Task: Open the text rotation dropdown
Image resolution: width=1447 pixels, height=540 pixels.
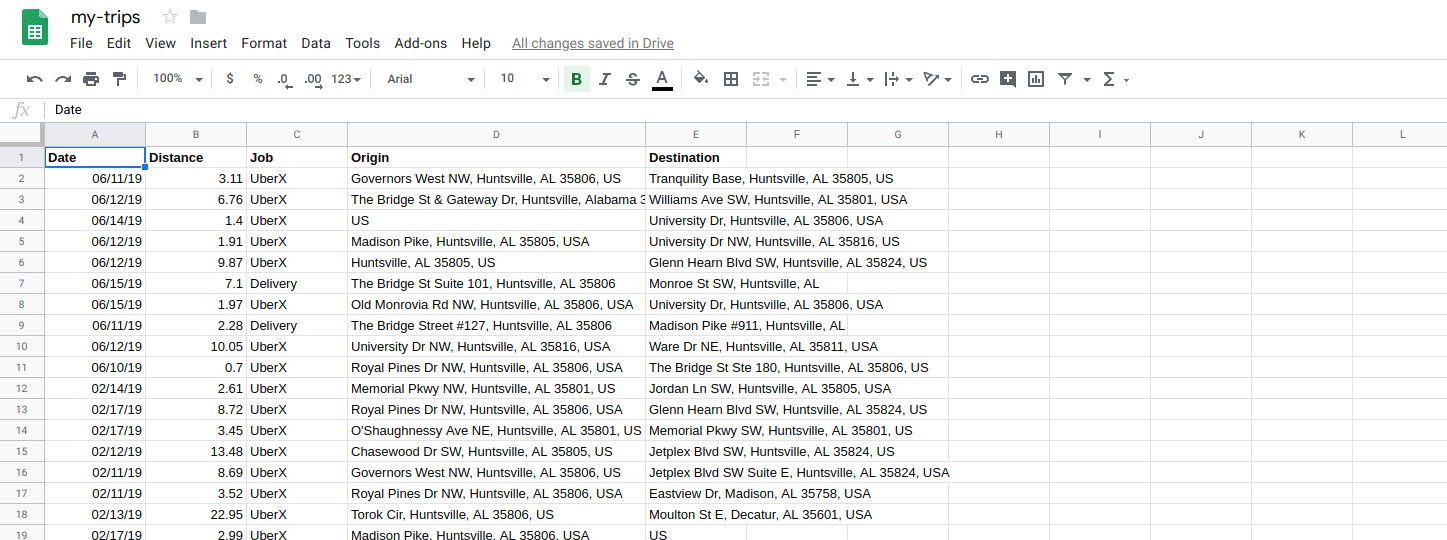Action: 937,79
